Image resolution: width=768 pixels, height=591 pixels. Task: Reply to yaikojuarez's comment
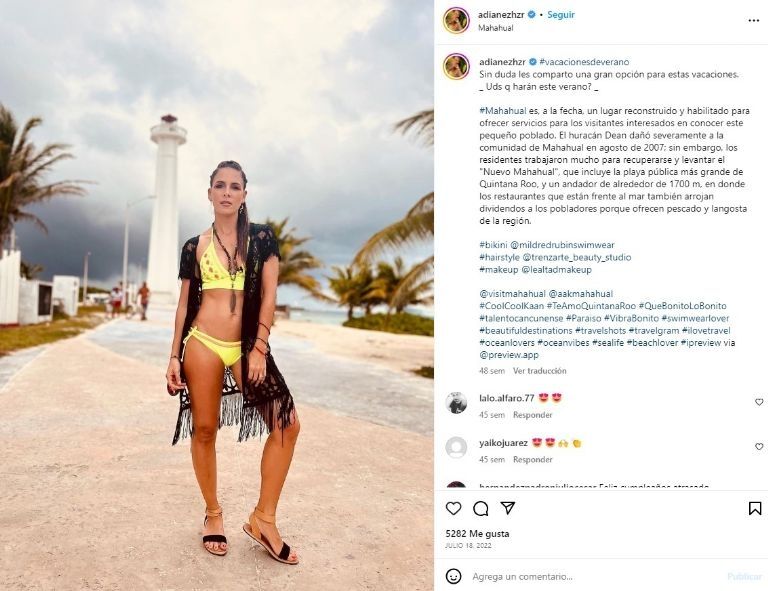(x=532, y=459)
